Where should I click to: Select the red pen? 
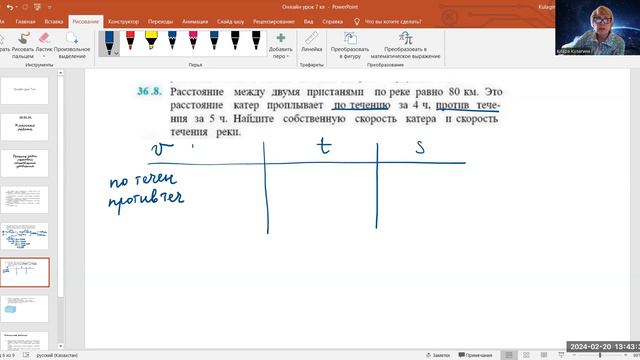130,40
